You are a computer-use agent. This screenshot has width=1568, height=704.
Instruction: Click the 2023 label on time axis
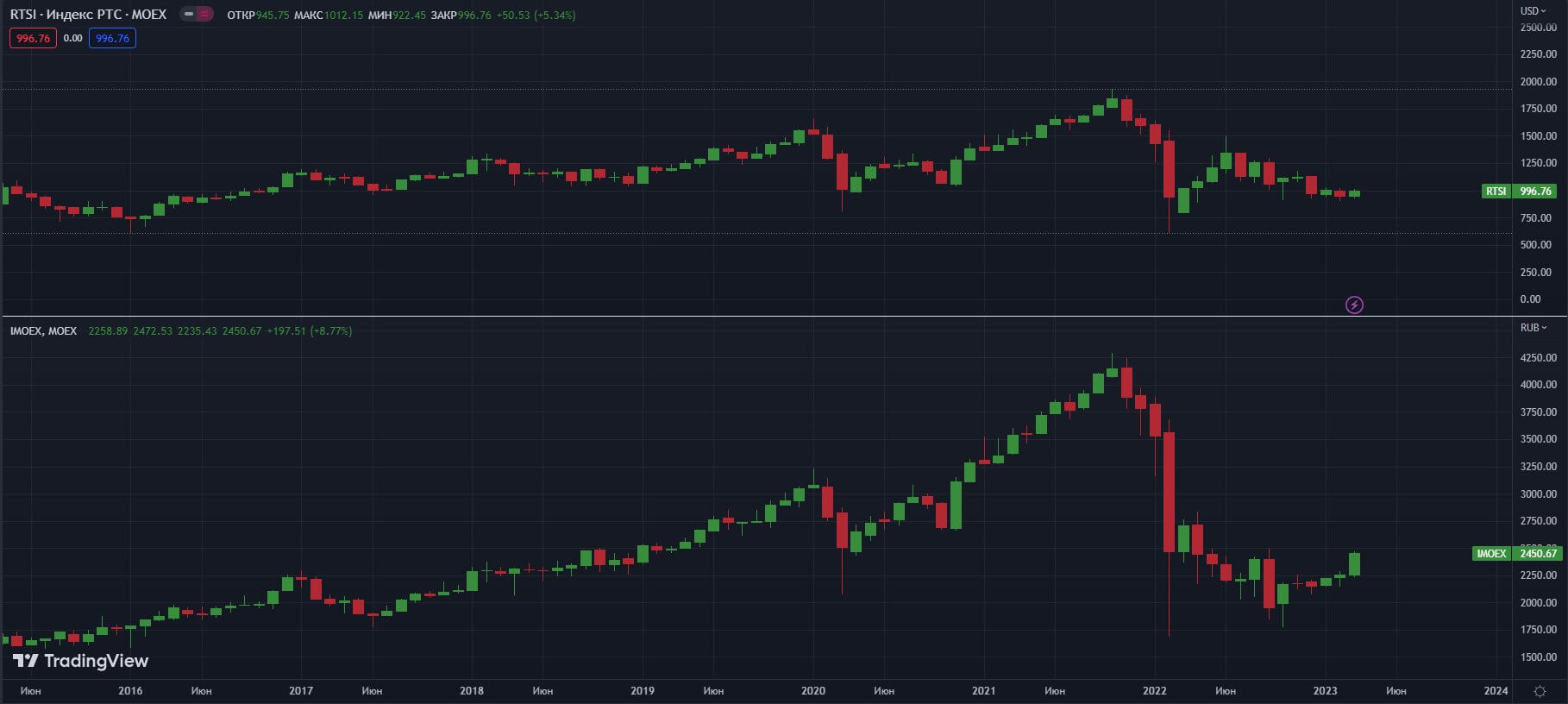(x=1326, y=691)
